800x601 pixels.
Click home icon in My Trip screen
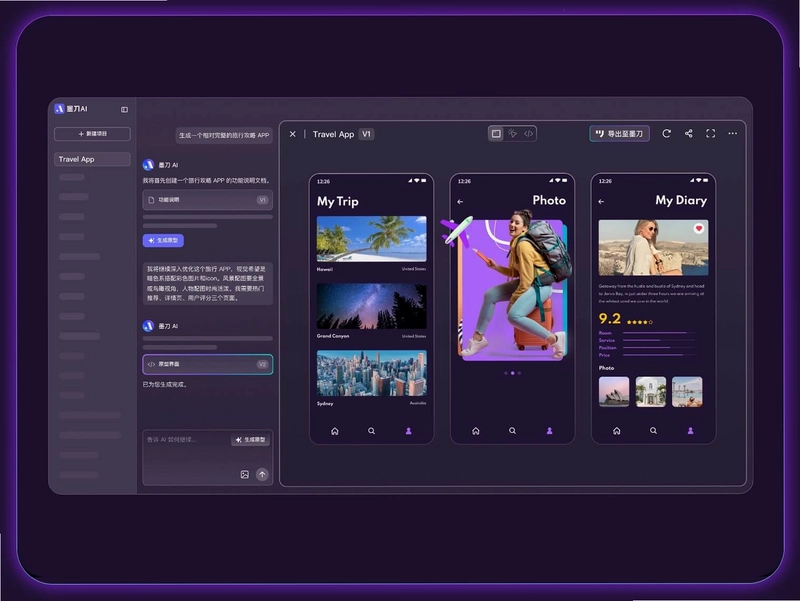335,431
